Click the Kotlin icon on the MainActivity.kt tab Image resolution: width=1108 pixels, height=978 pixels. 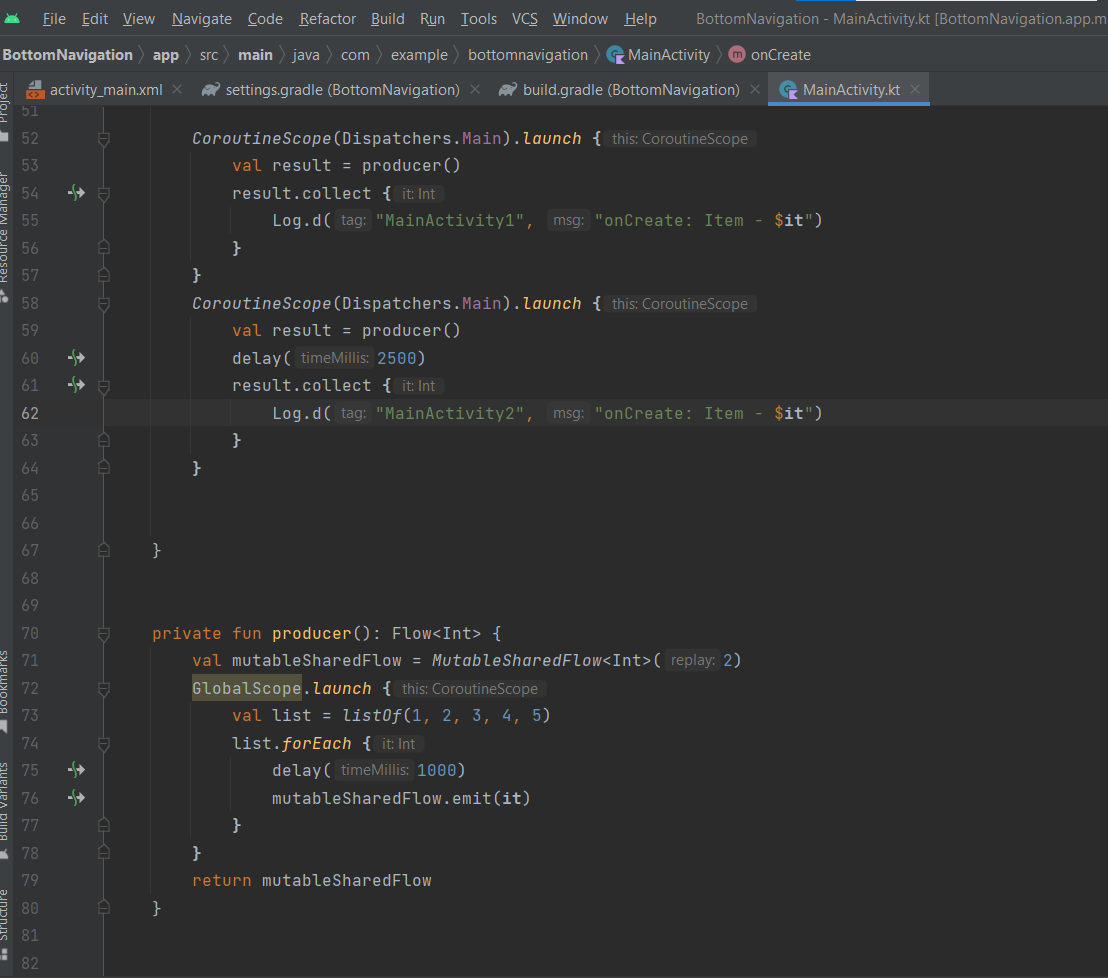point(790,89)
